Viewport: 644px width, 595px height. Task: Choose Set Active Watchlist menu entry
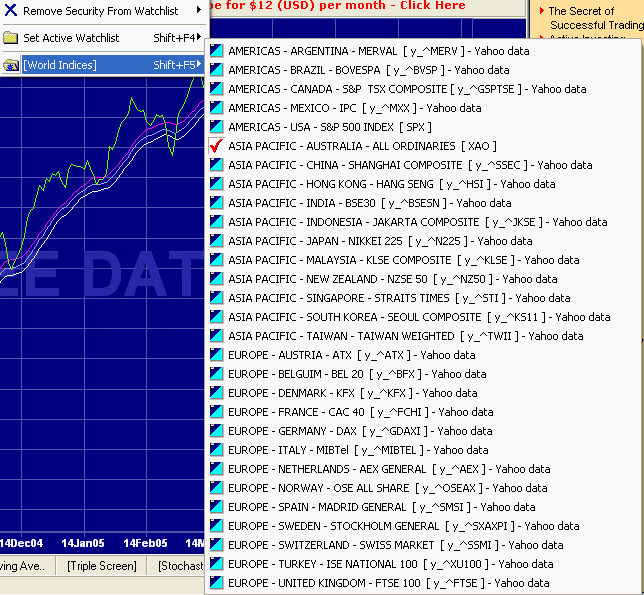[x=103, y=38]
